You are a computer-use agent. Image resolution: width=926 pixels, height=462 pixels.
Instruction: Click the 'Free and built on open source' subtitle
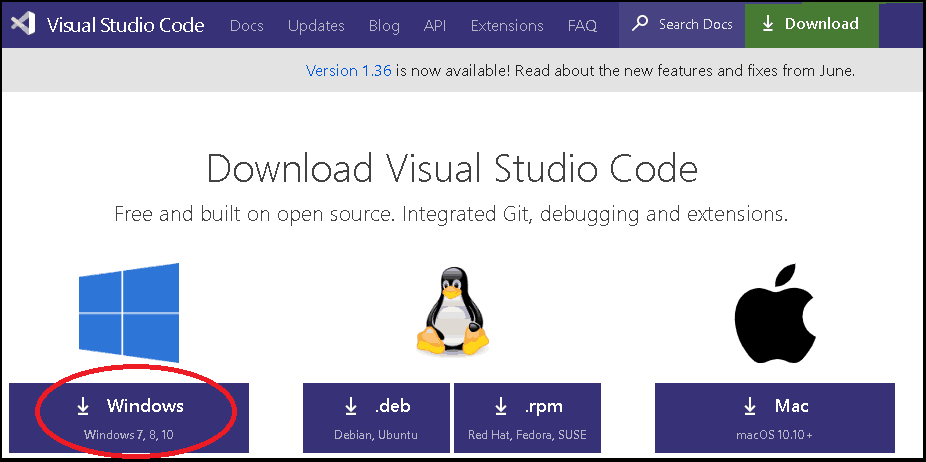[x=451, y=214]
